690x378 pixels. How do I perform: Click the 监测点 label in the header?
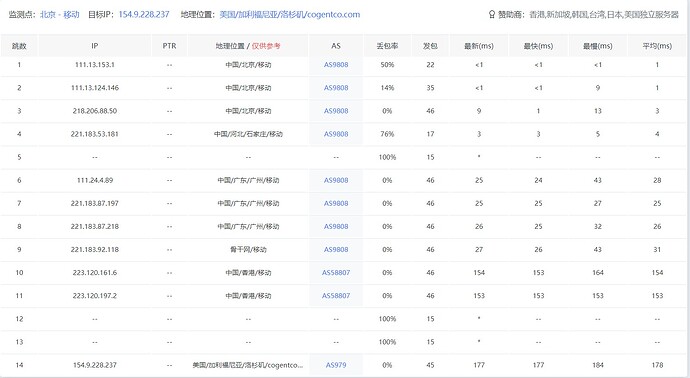[22, 15]
